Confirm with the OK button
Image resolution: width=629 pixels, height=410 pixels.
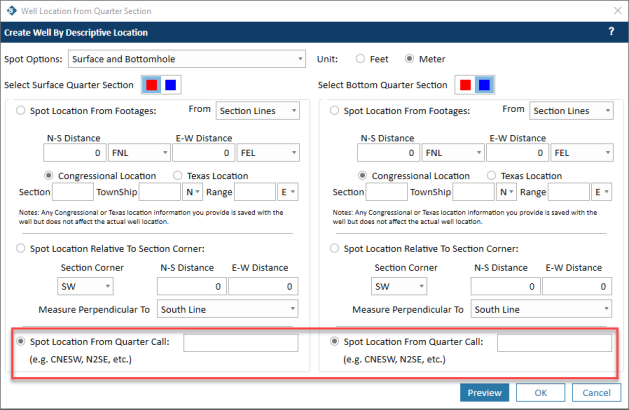(x=540, y=393)
